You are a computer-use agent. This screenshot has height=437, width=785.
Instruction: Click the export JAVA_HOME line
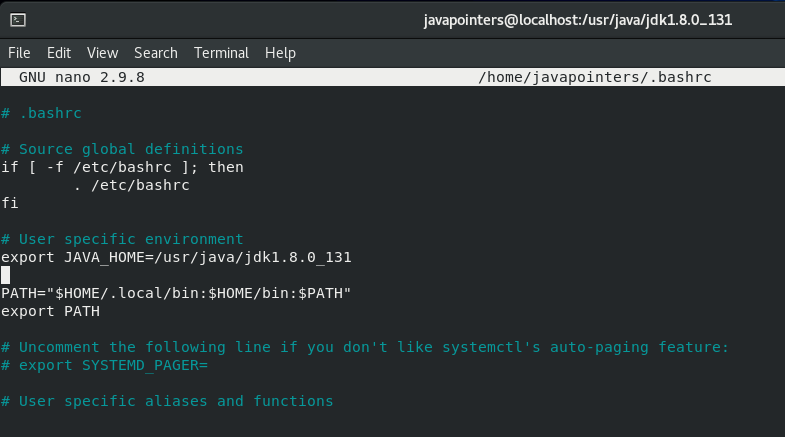point(176,257)
